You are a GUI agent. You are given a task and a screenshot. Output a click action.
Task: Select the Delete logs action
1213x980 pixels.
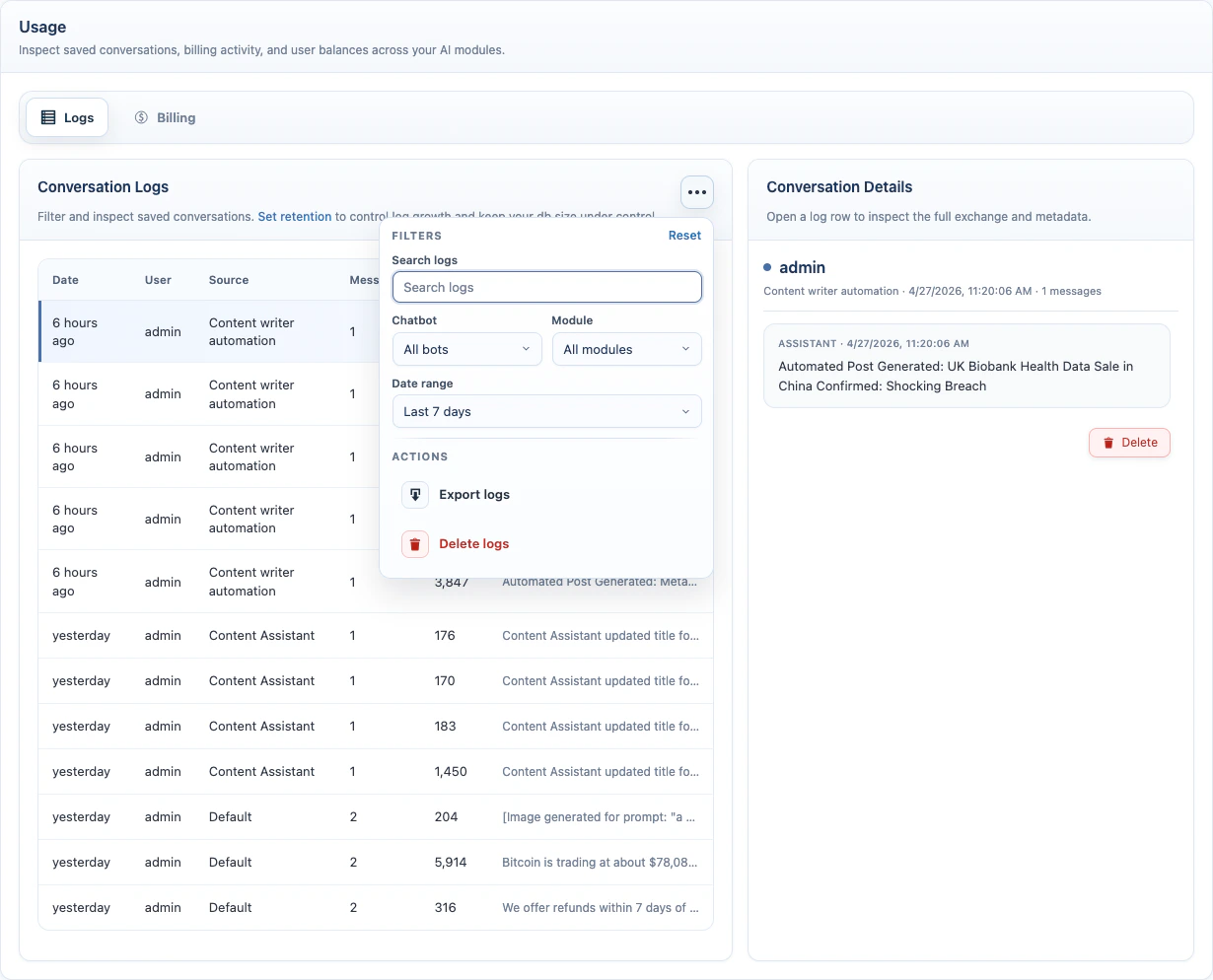pos(473,543)
